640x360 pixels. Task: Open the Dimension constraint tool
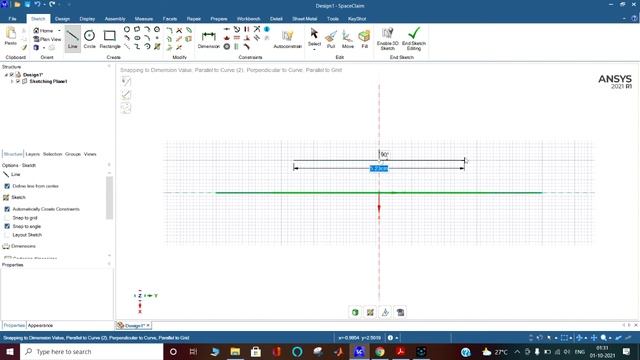click(209, 39)
